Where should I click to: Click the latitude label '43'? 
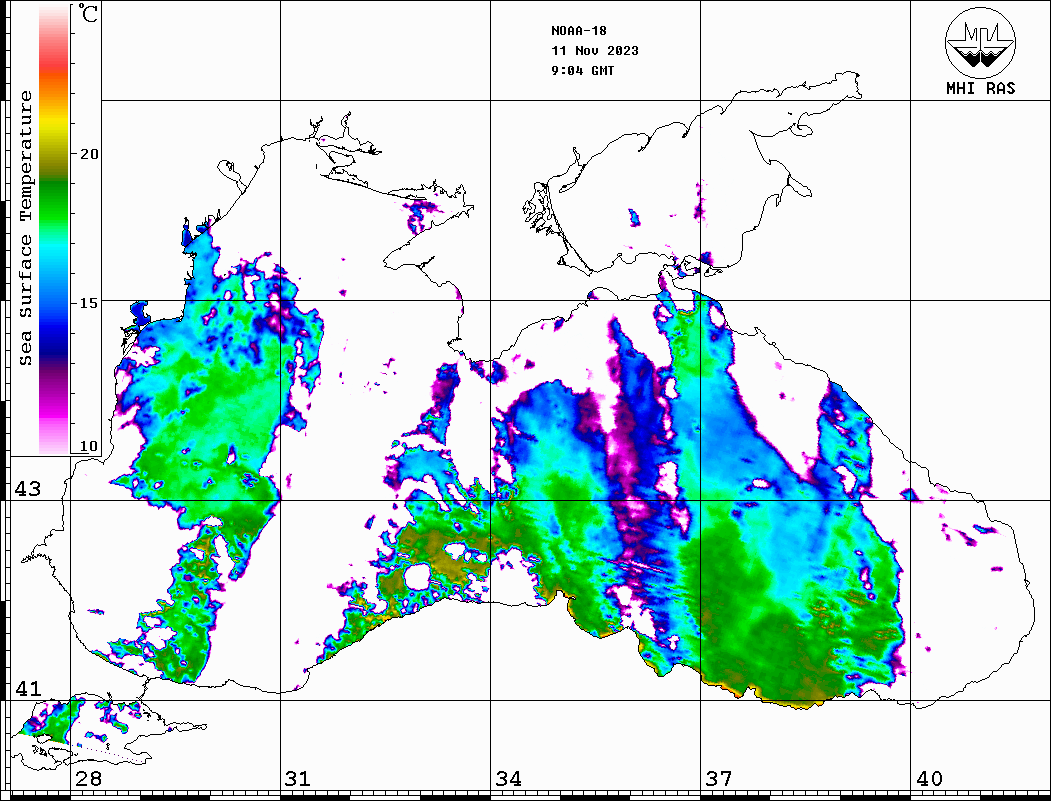(x=27, y=489)
